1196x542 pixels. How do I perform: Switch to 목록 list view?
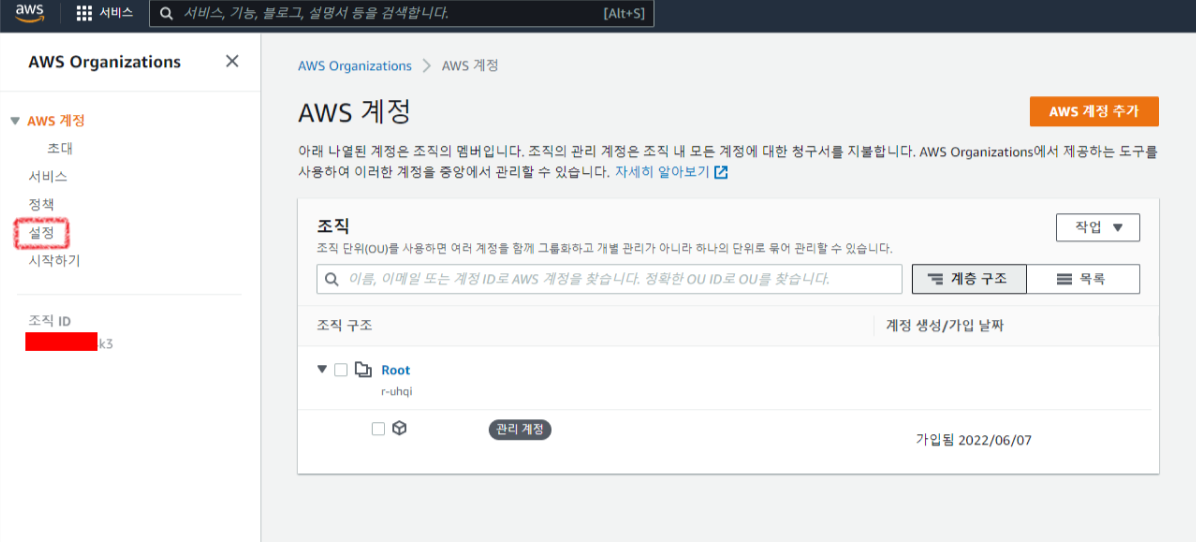click(x=1082, y=279)
